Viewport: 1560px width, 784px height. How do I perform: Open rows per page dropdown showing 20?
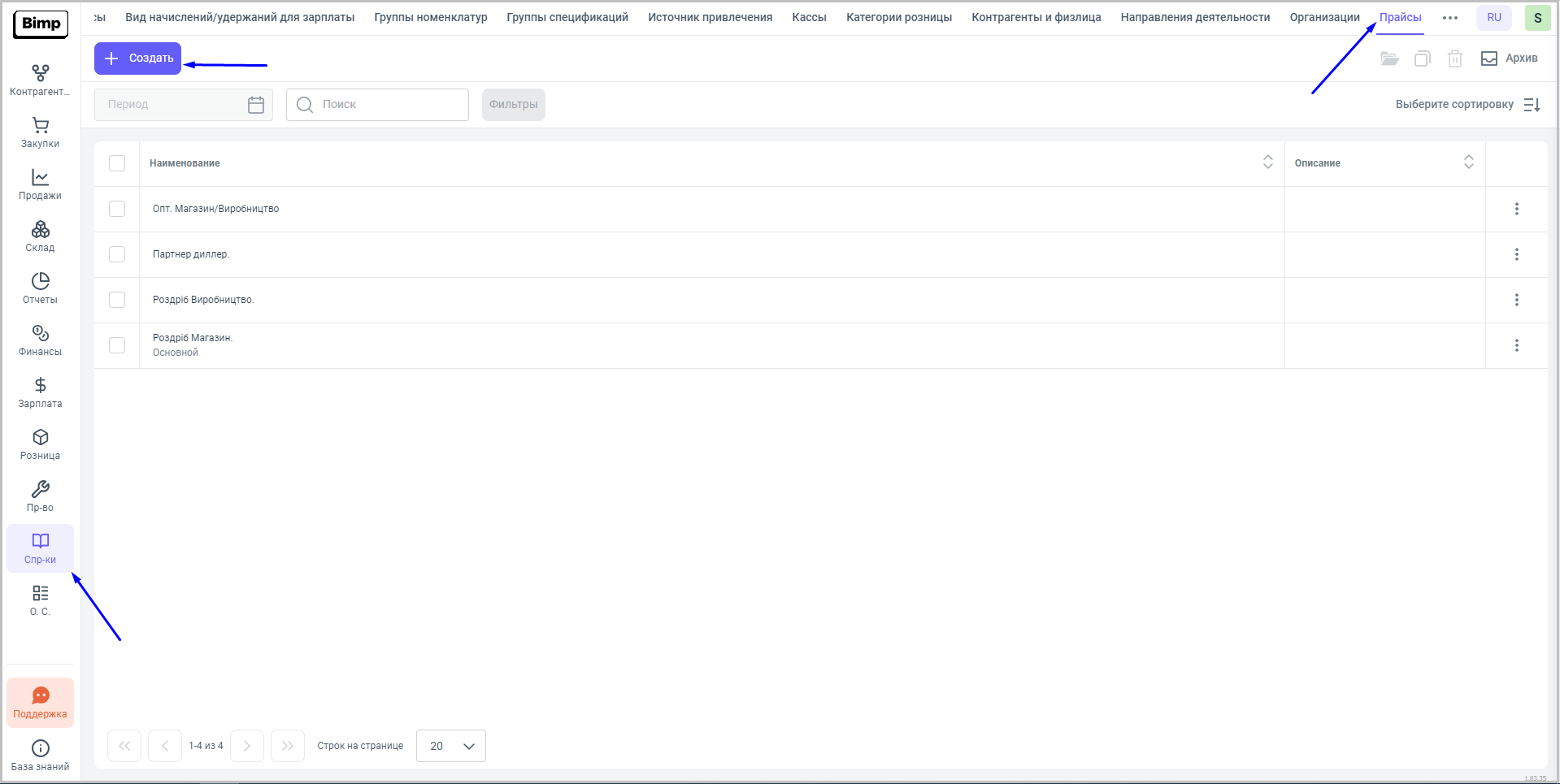click(451, 746)
